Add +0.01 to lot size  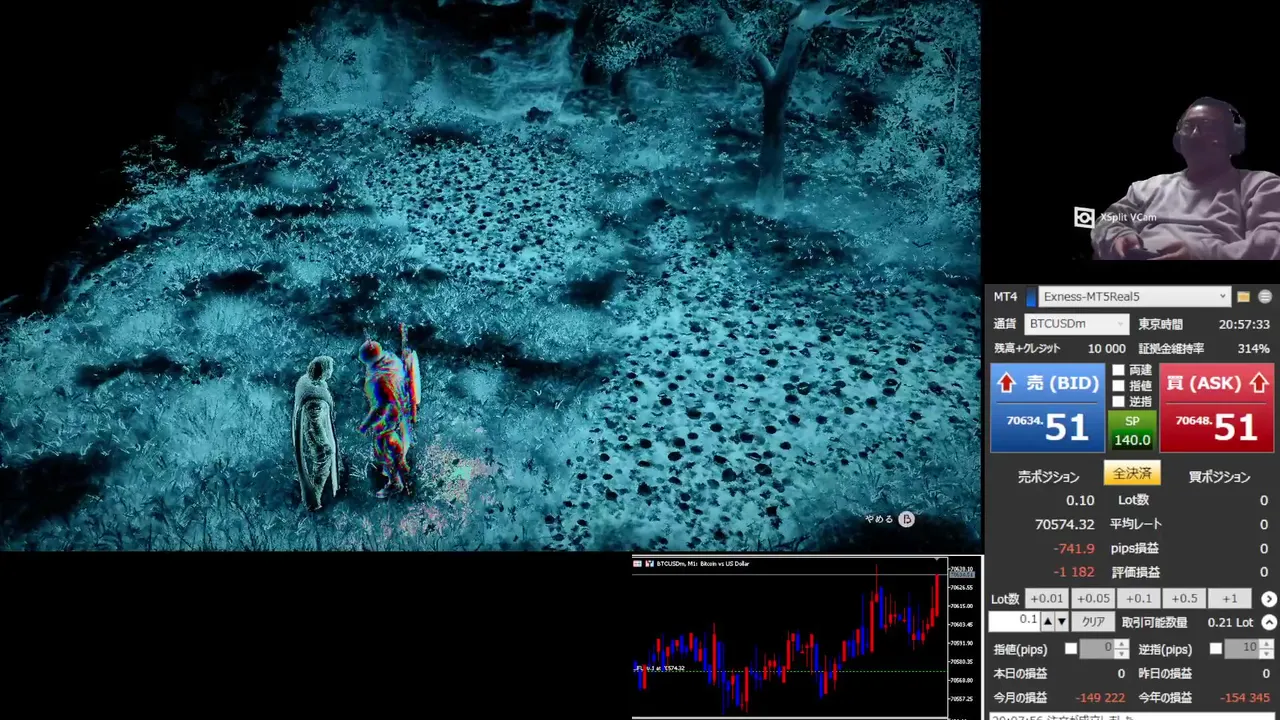pos(1046,599)
